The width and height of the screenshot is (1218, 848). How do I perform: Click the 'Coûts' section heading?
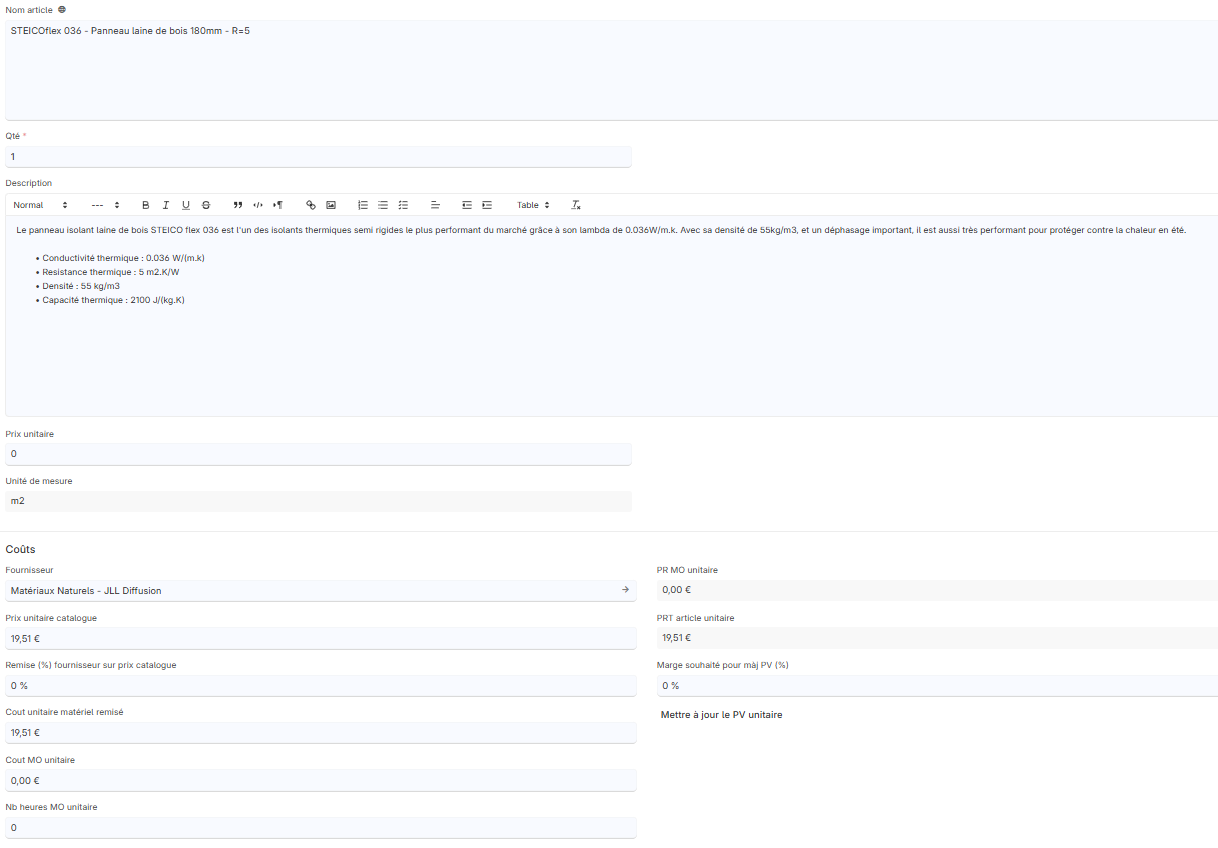(x=21, y=549)
